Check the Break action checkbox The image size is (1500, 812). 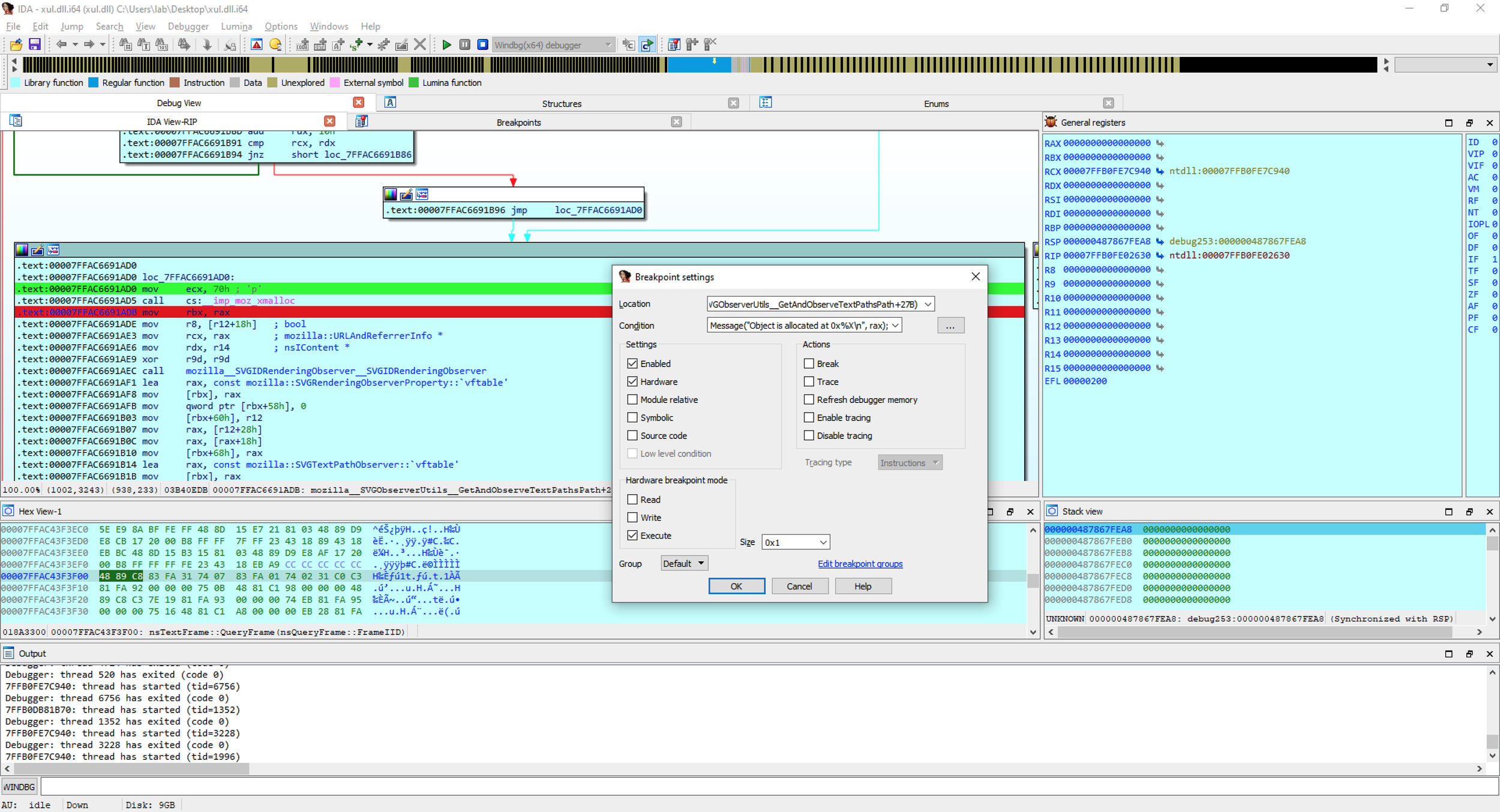809,363
